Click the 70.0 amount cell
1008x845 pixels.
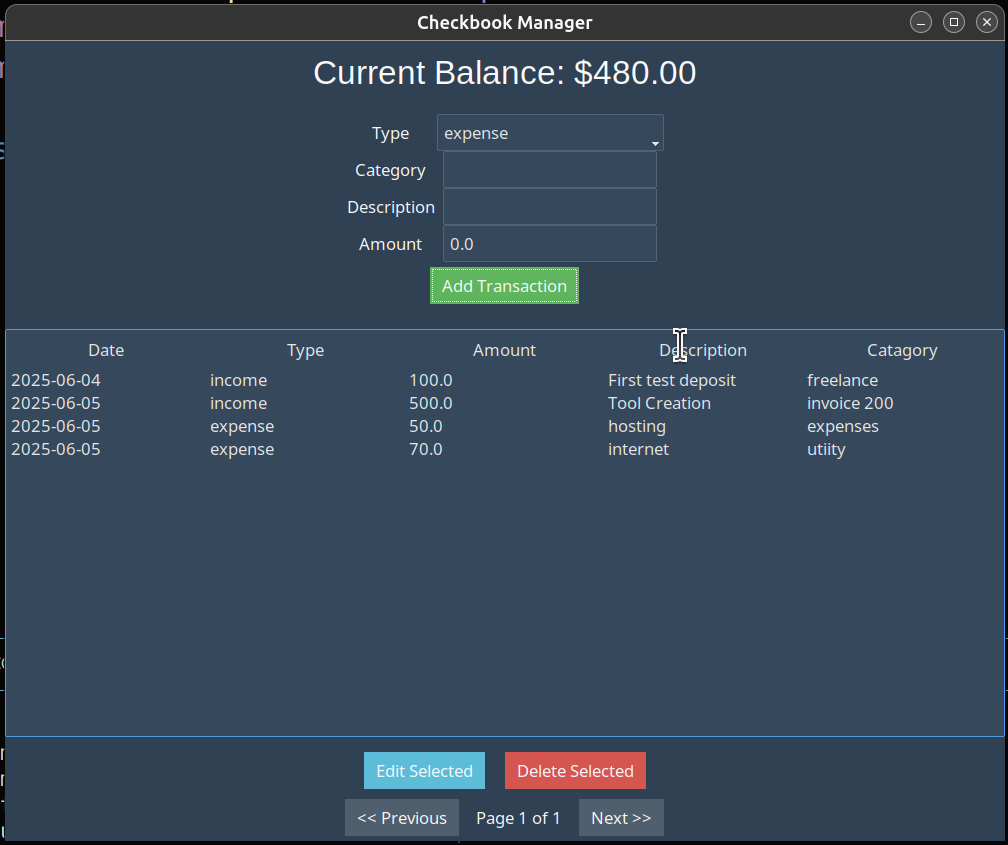tap(426, 450)
